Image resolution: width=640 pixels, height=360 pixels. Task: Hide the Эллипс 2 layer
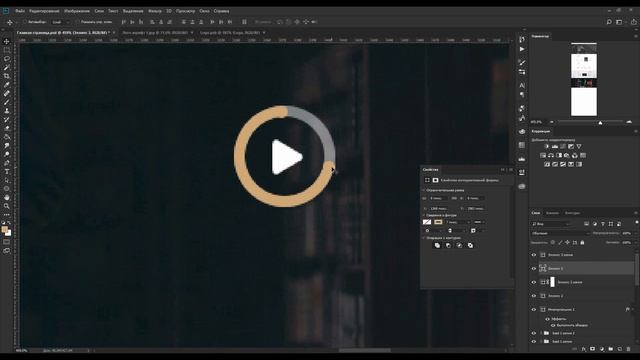(533, 296)
